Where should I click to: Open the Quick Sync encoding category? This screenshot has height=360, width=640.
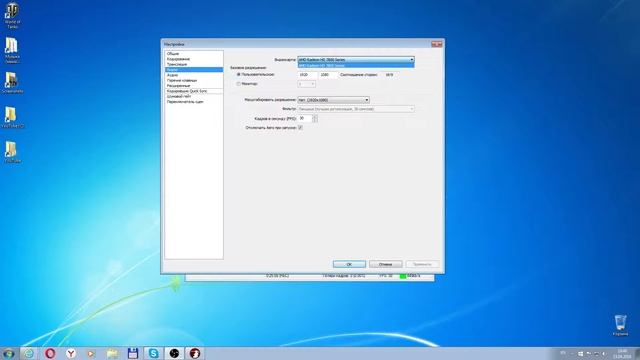click(x=194, y=91)
